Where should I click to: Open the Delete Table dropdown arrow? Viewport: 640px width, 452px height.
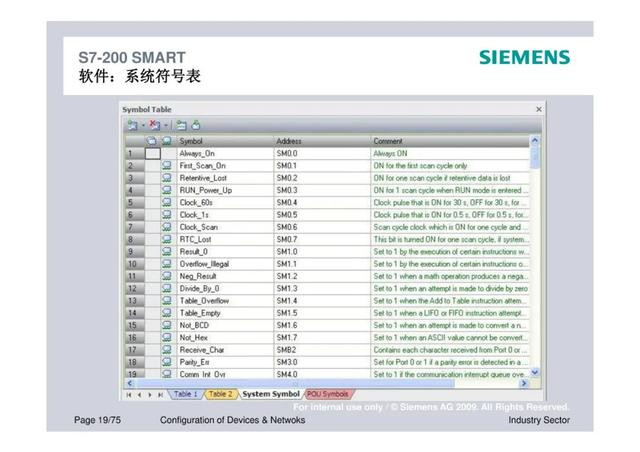pos(166,125)
